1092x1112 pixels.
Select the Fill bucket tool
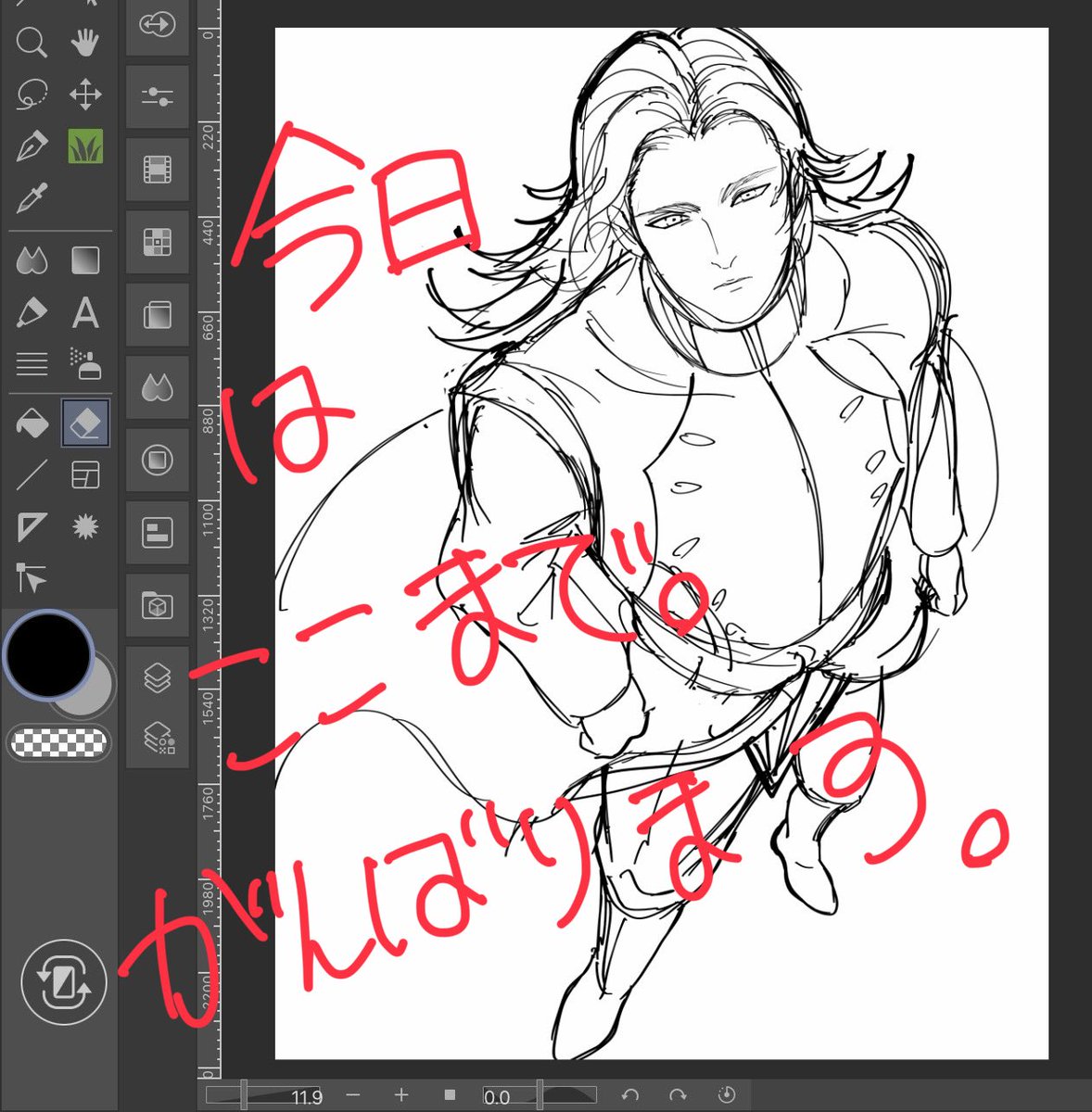click(32, 423)
